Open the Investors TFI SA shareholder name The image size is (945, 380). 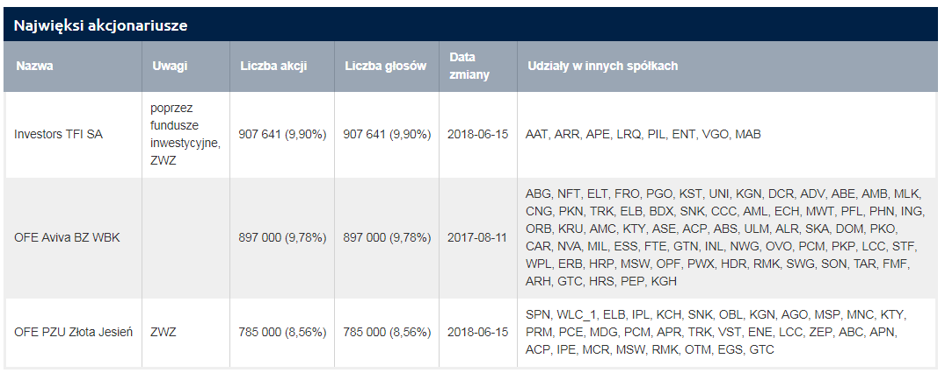[x=58, y=135]
